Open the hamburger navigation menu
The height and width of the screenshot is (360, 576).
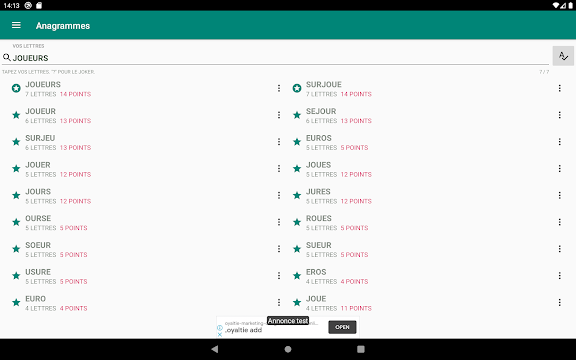coord(16,25)
